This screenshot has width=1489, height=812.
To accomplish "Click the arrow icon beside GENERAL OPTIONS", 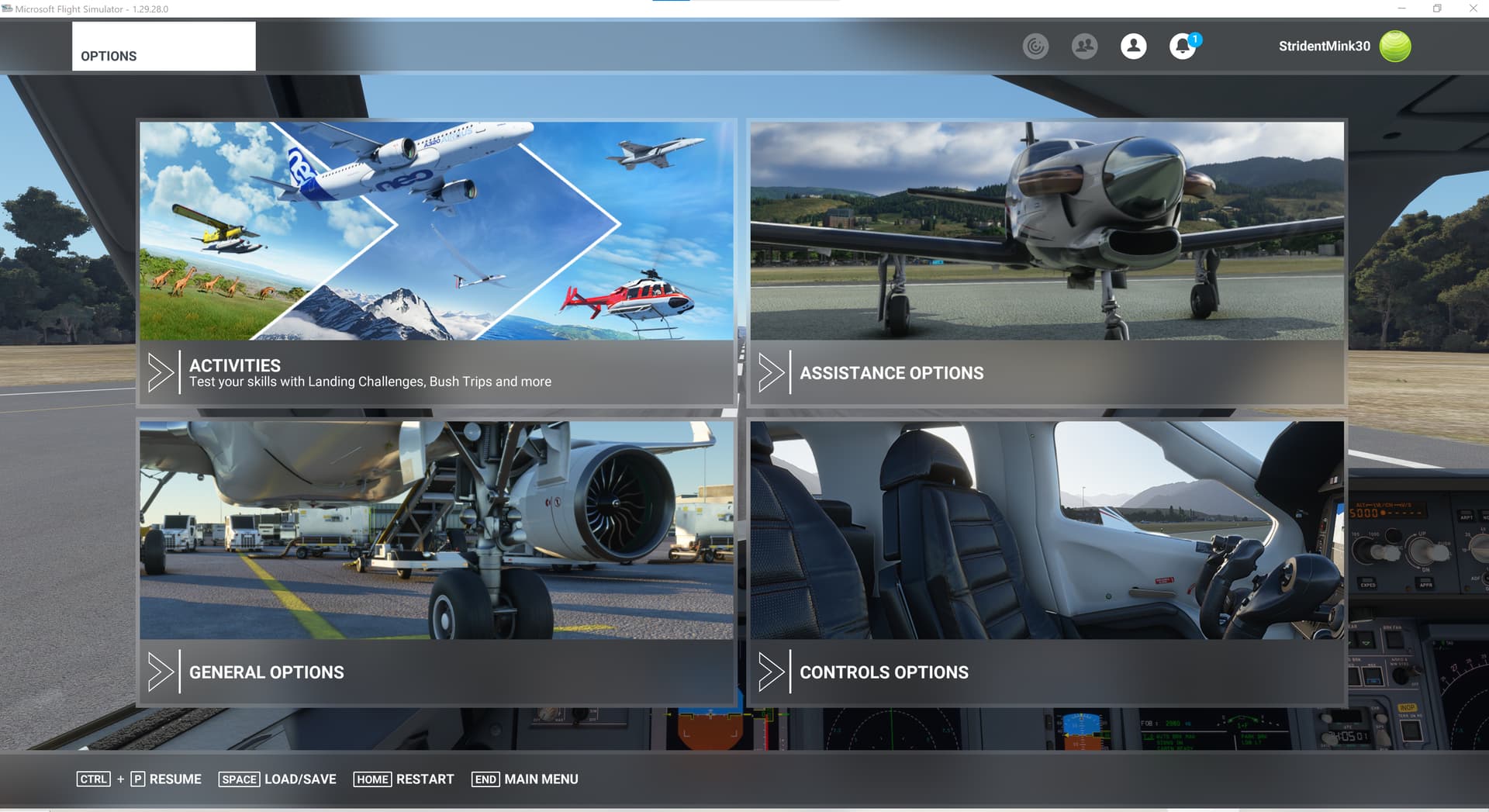I will pyautogui.click(x=161, y=672).
